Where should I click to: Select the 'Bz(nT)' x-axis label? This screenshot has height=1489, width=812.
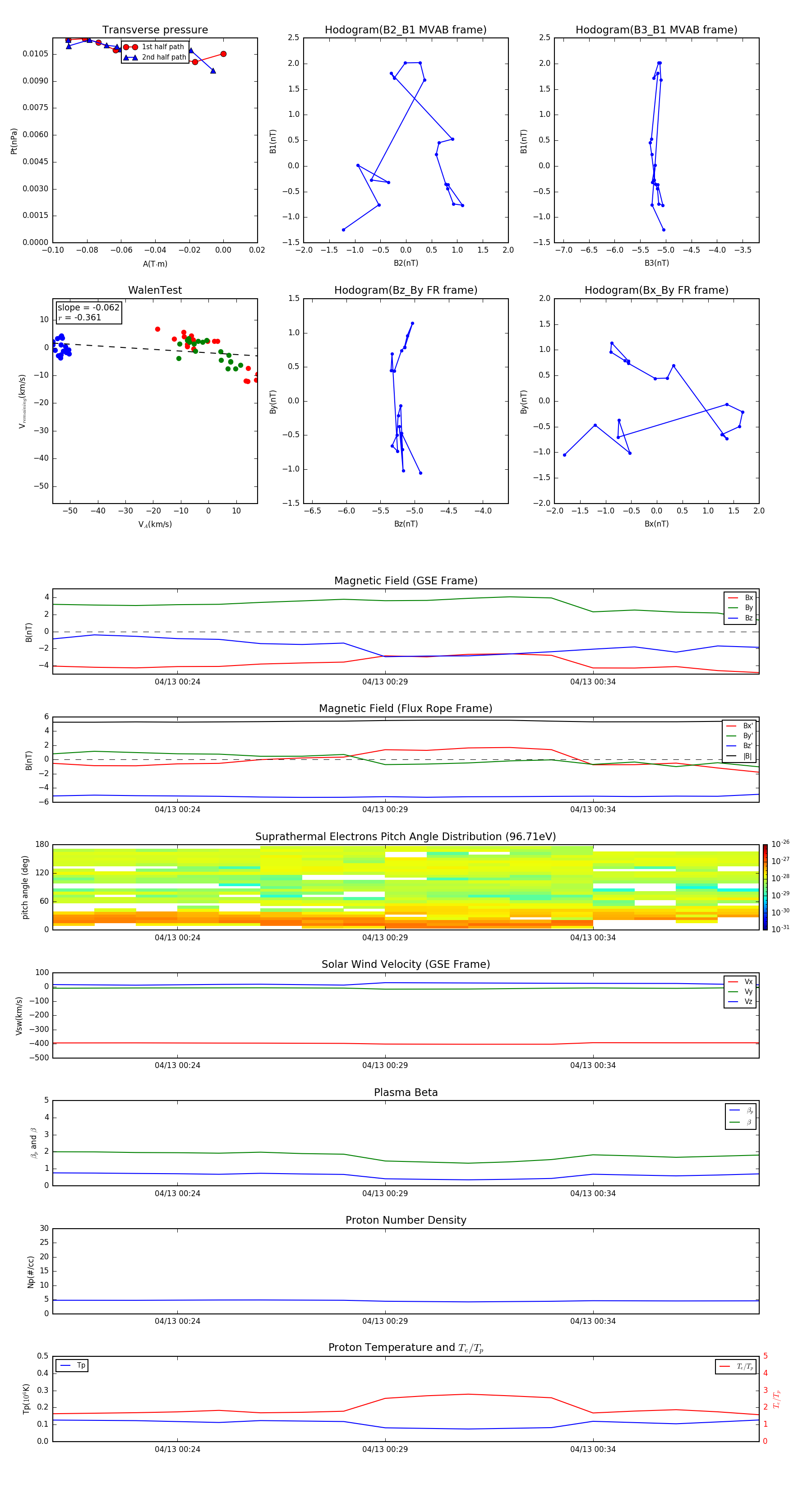pyautogui.click(x=406, y=524)
